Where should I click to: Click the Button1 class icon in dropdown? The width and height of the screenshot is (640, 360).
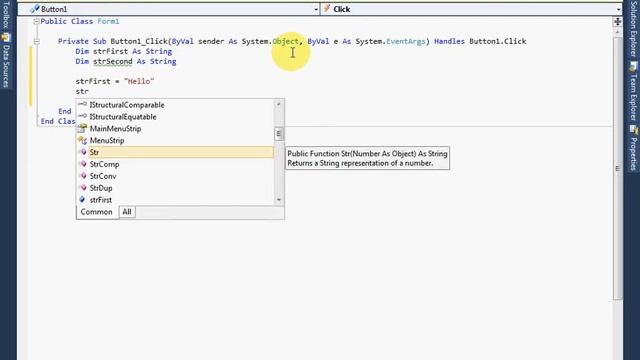click(x=35, y=9)
